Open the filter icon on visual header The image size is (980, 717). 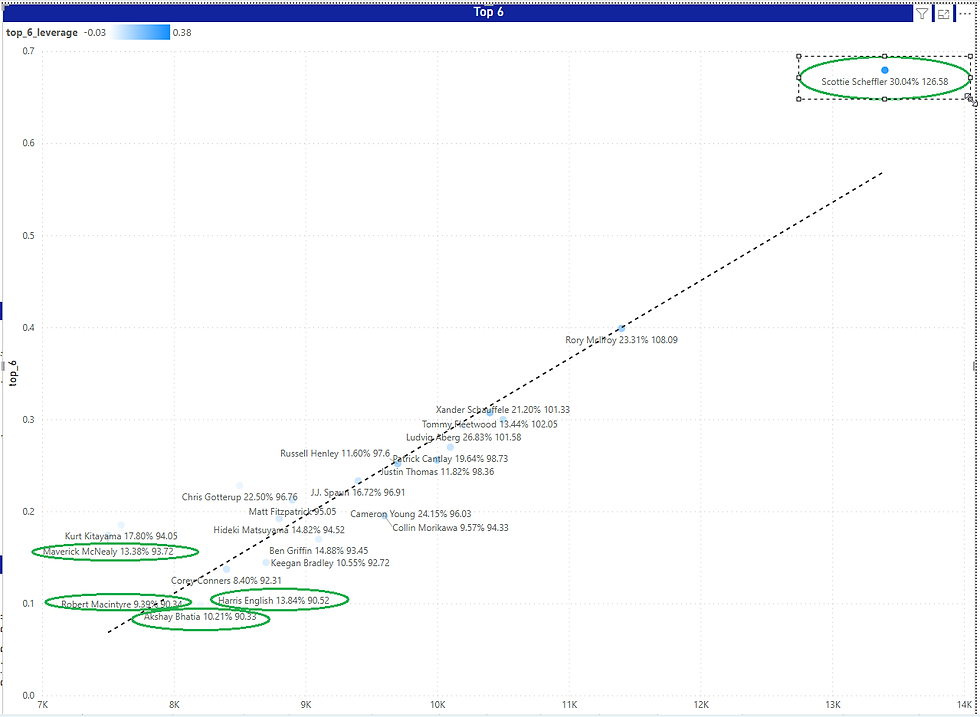click(x=922, y=13)
